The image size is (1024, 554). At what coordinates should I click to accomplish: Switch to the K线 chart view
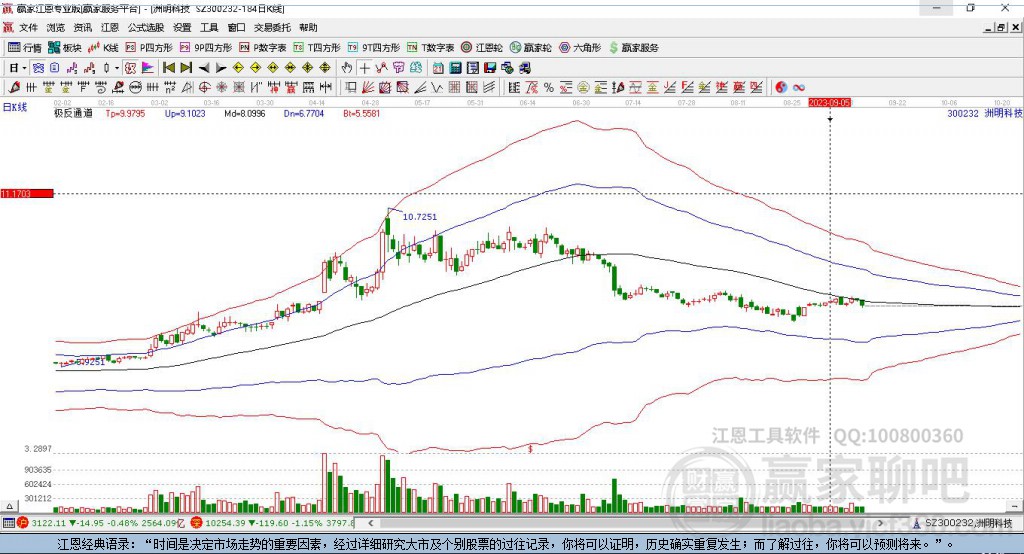103,48
